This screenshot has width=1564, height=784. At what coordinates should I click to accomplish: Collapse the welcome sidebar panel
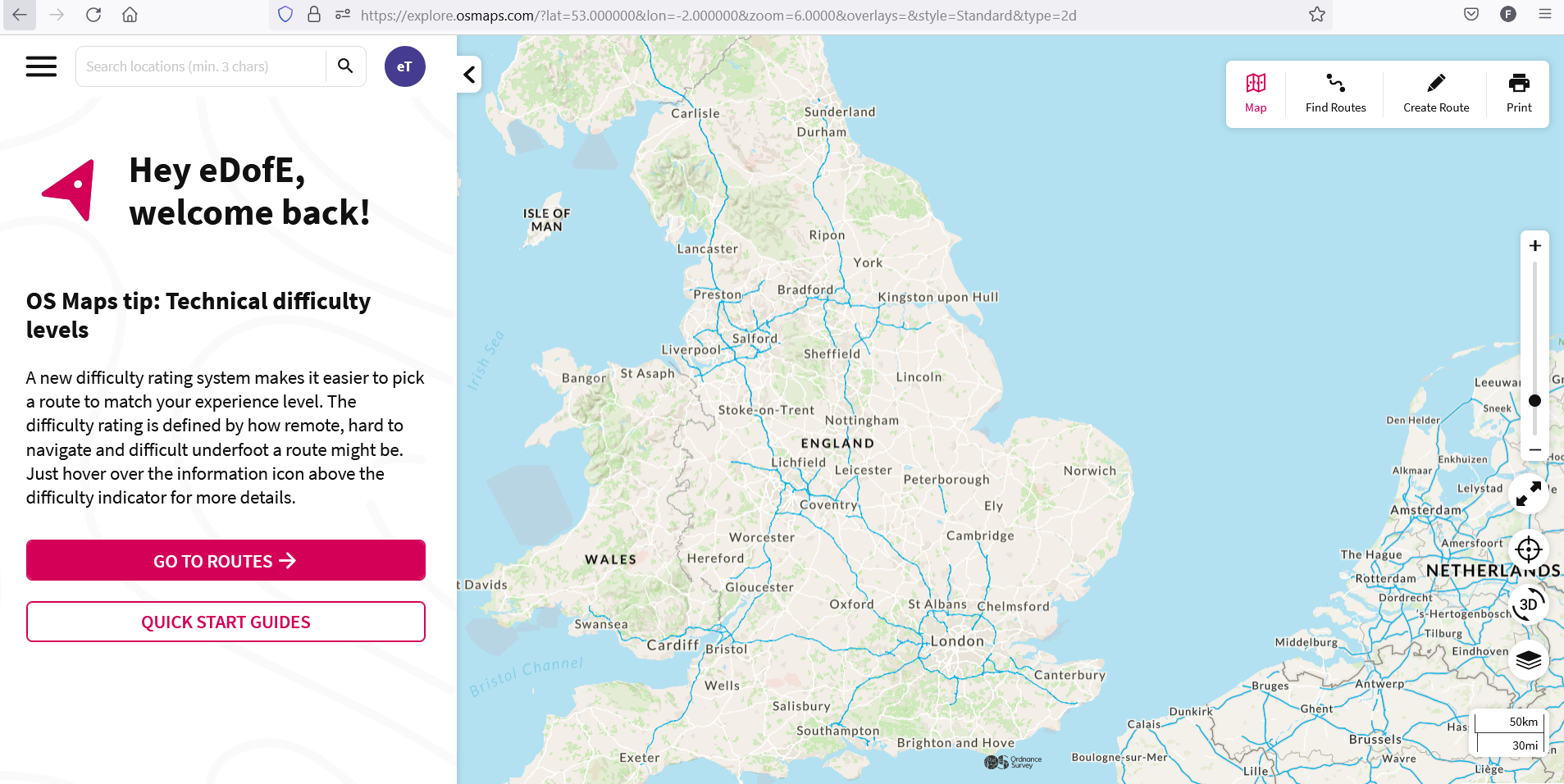(x=468, y=74)
